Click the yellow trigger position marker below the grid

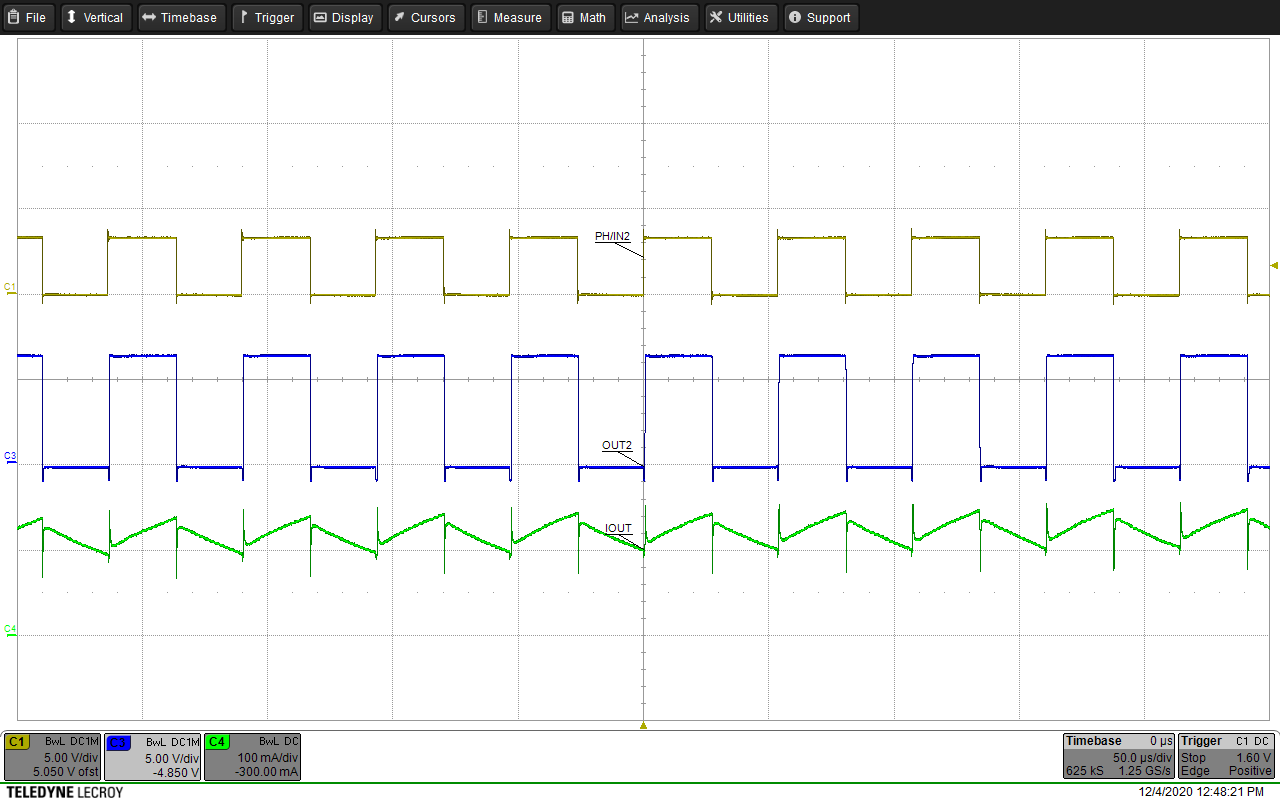(645, 725)
